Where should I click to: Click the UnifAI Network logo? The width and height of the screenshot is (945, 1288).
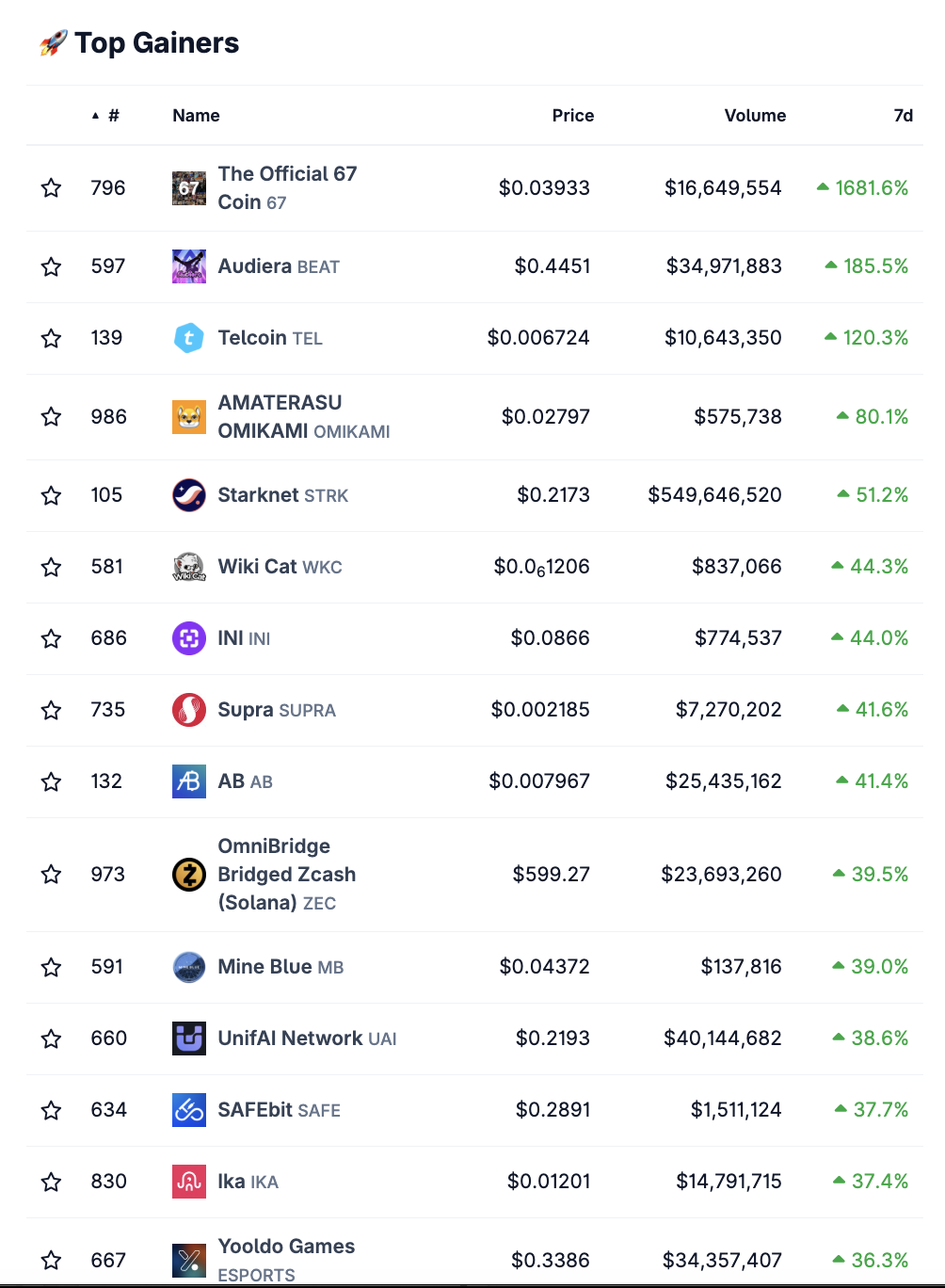pos(189,1038)
